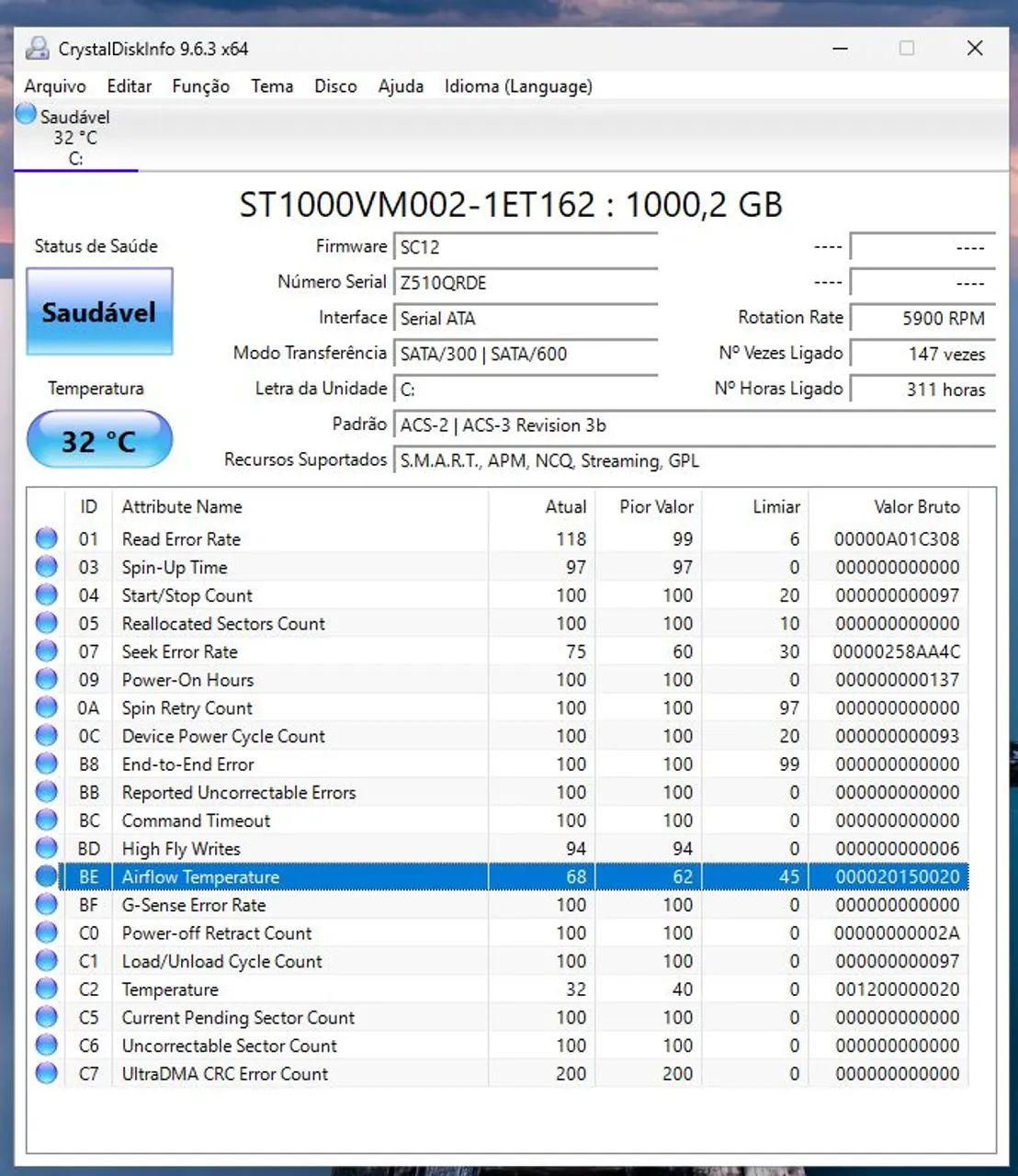Click status dot for Current Pending Sector Count

point(46,1017)
